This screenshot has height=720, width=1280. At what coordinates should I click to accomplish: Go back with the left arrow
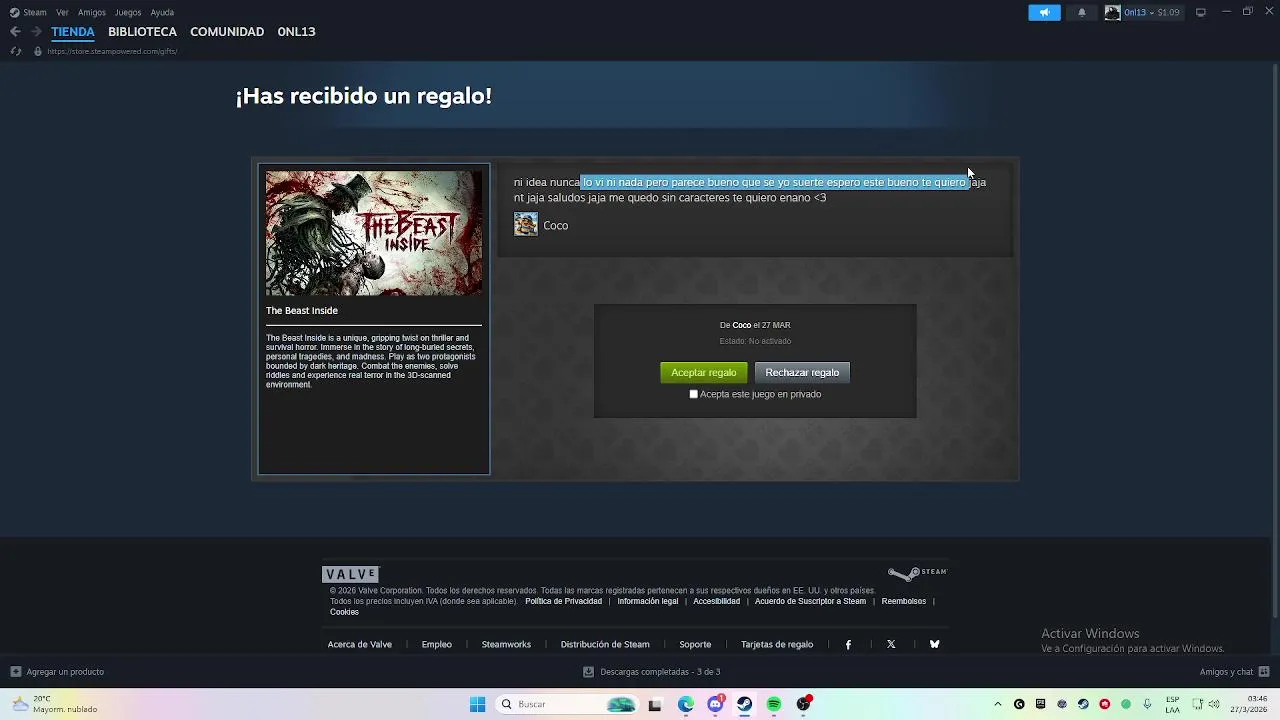point(15,32)
